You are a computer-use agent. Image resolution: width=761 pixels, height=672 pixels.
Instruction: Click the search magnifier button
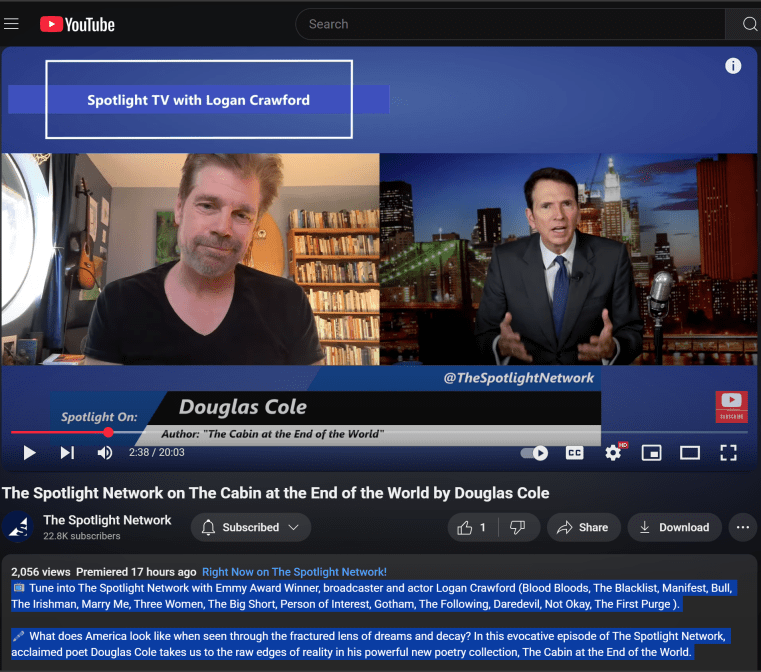[x=748, y=24]
